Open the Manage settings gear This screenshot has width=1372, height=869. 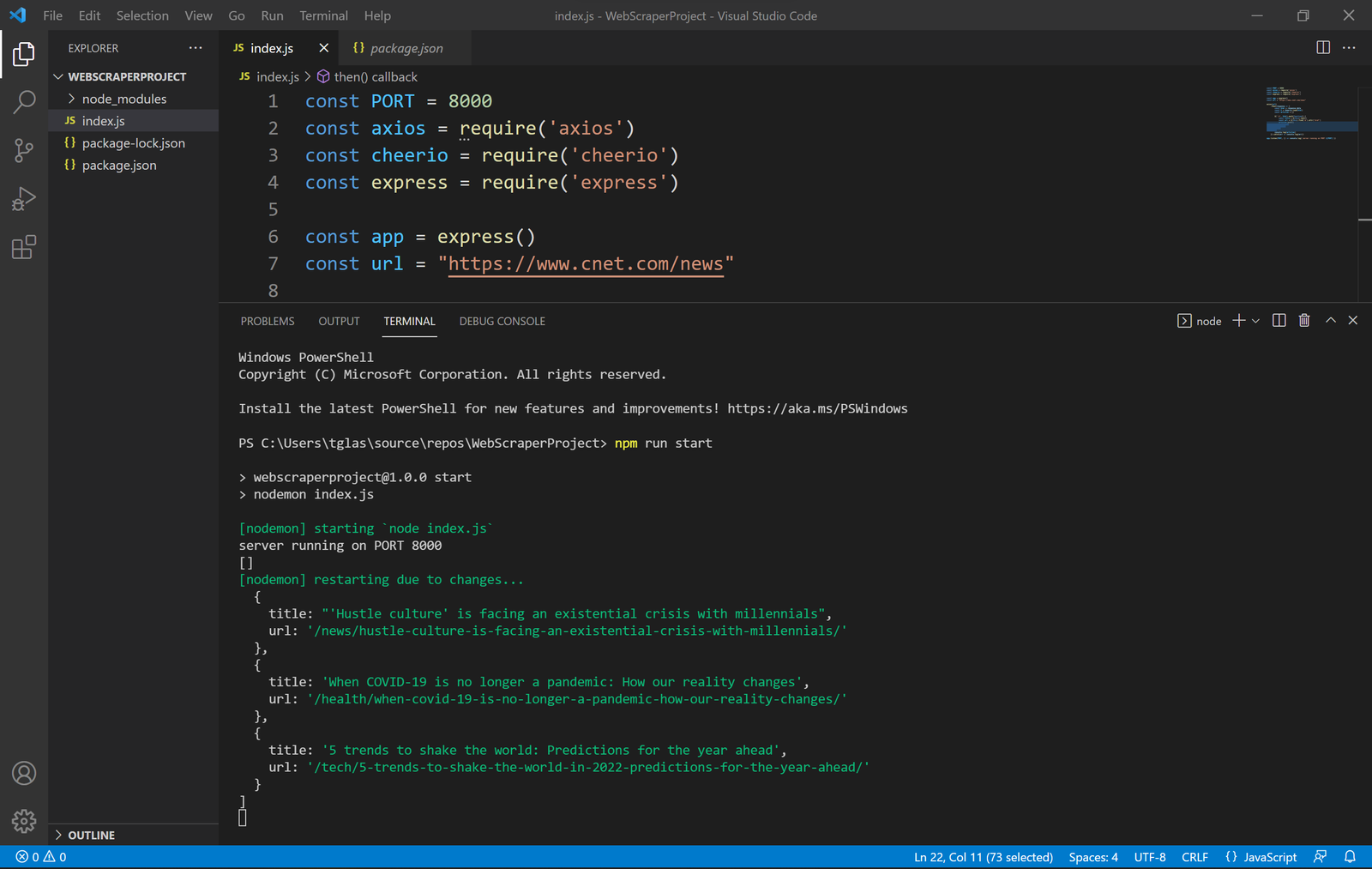tap(24, 821)
